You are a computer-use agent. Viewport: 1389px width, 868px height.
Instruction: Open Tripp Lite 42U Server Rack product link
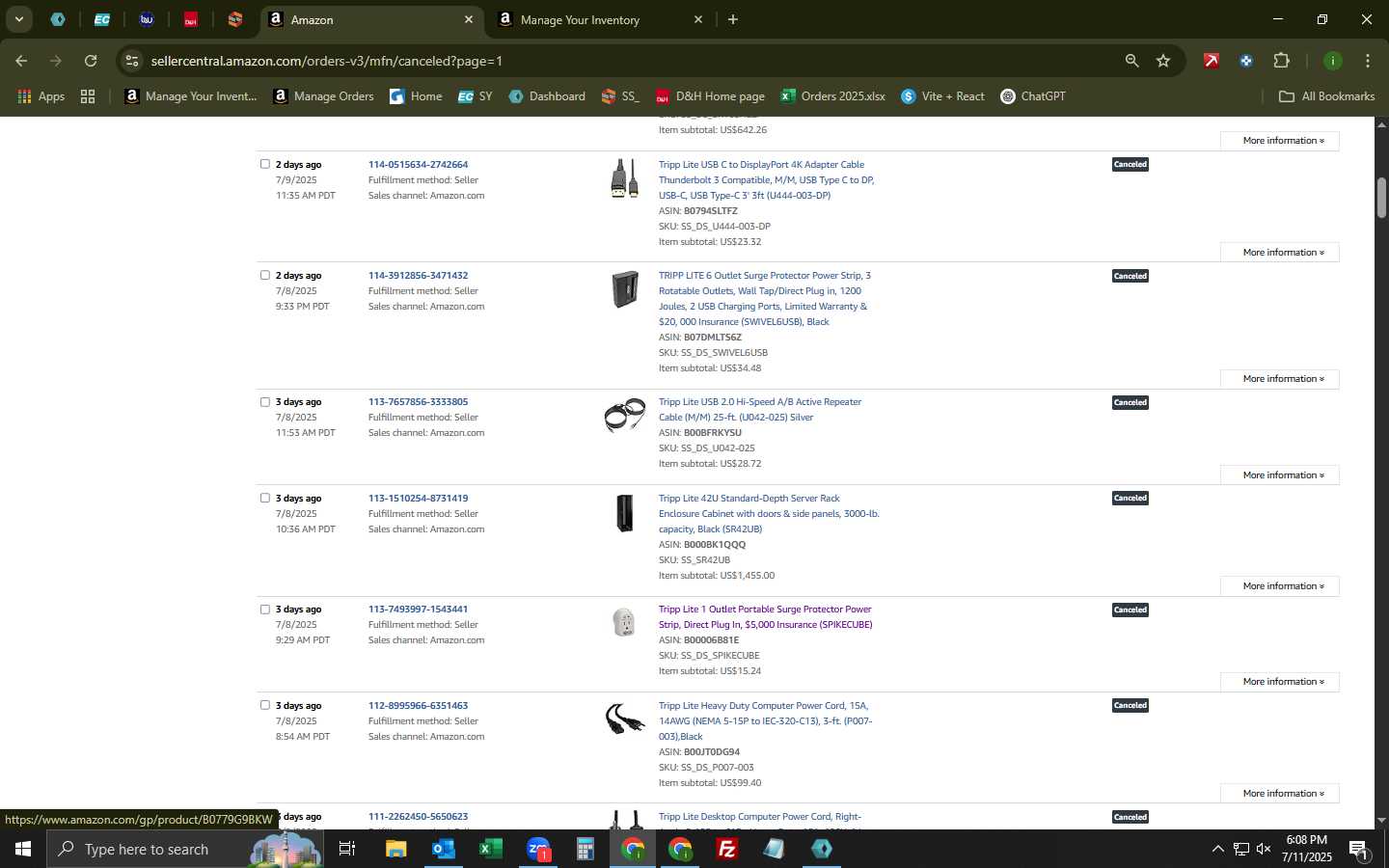769,513
